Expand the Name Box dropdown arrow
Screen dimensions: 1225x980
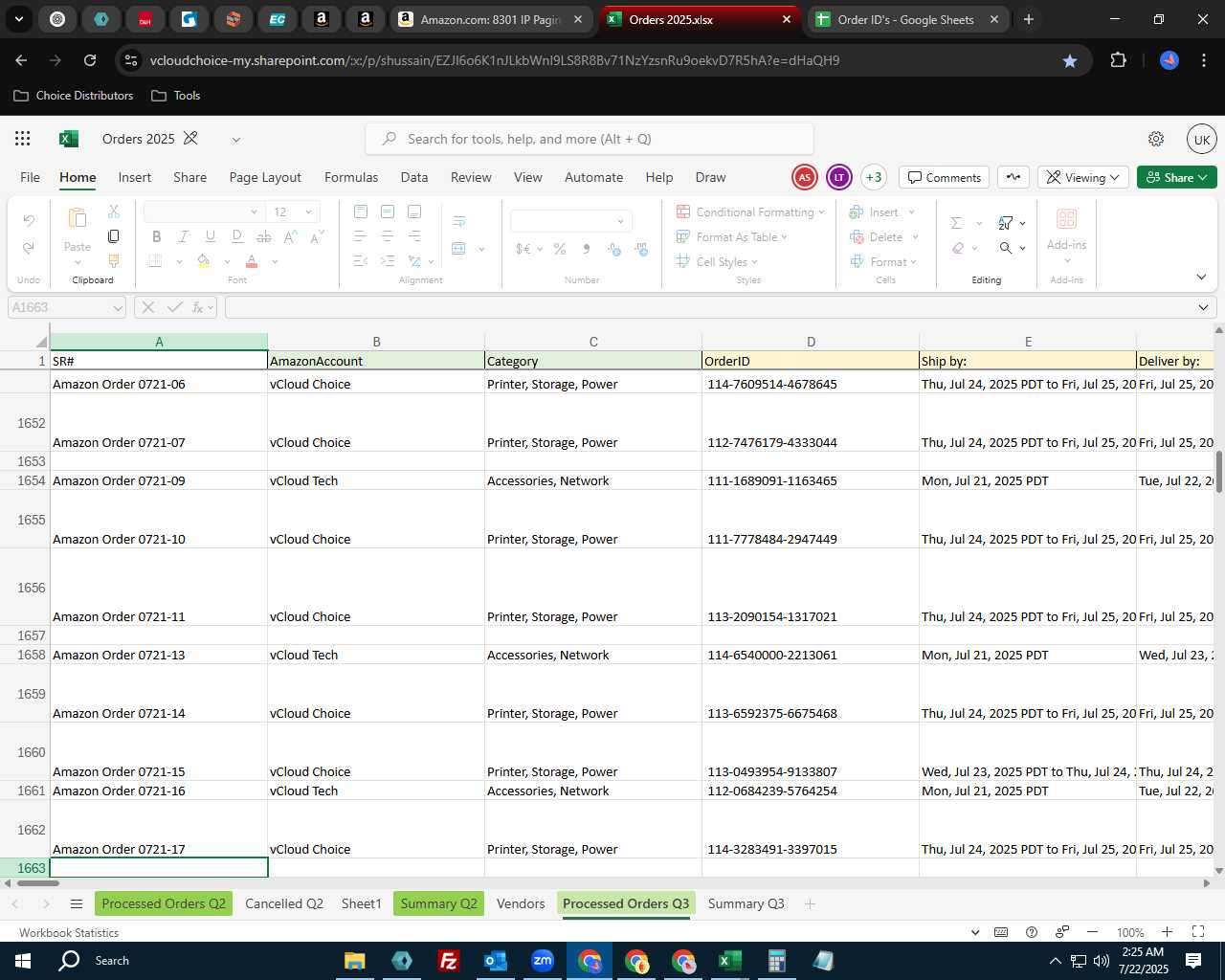pos(118,307)
